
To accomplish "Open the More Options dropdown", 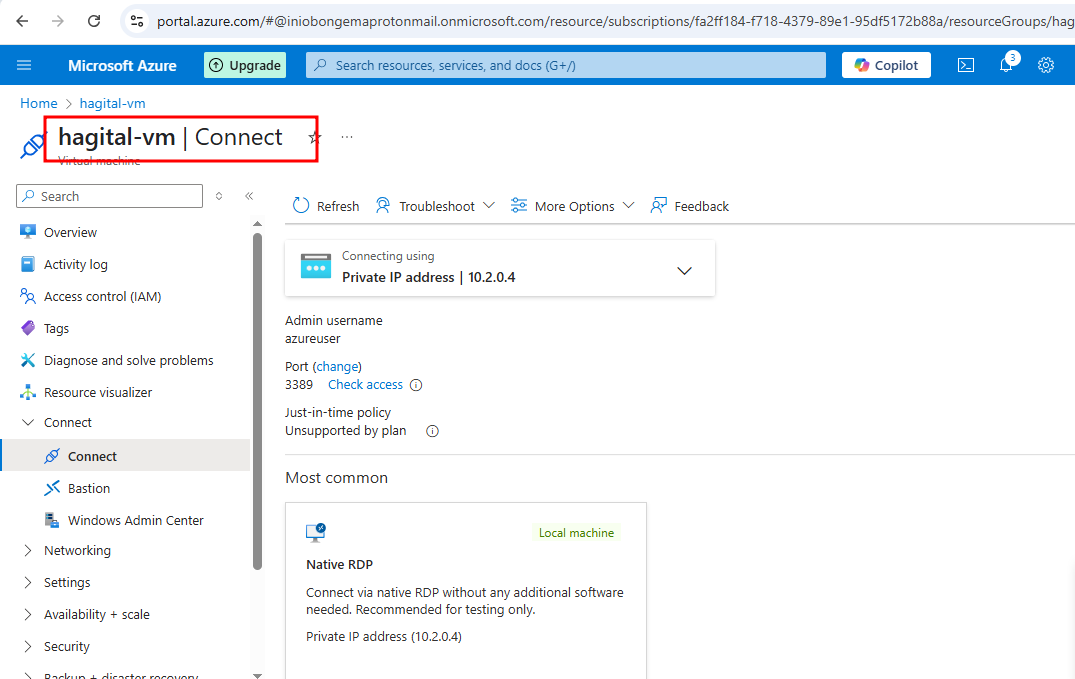I will 572,206.
